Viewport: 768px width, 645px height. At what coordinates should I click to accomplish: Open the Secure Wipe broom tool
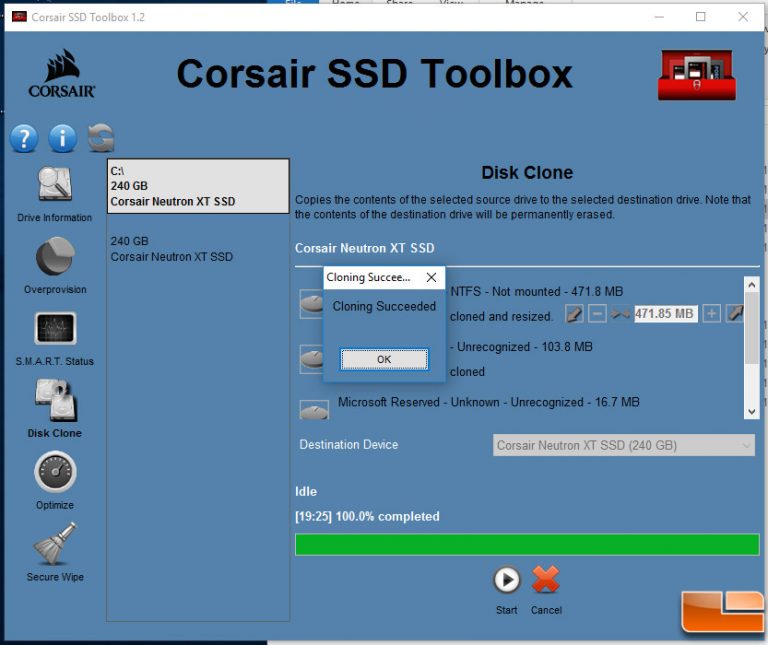pos(55,543)
